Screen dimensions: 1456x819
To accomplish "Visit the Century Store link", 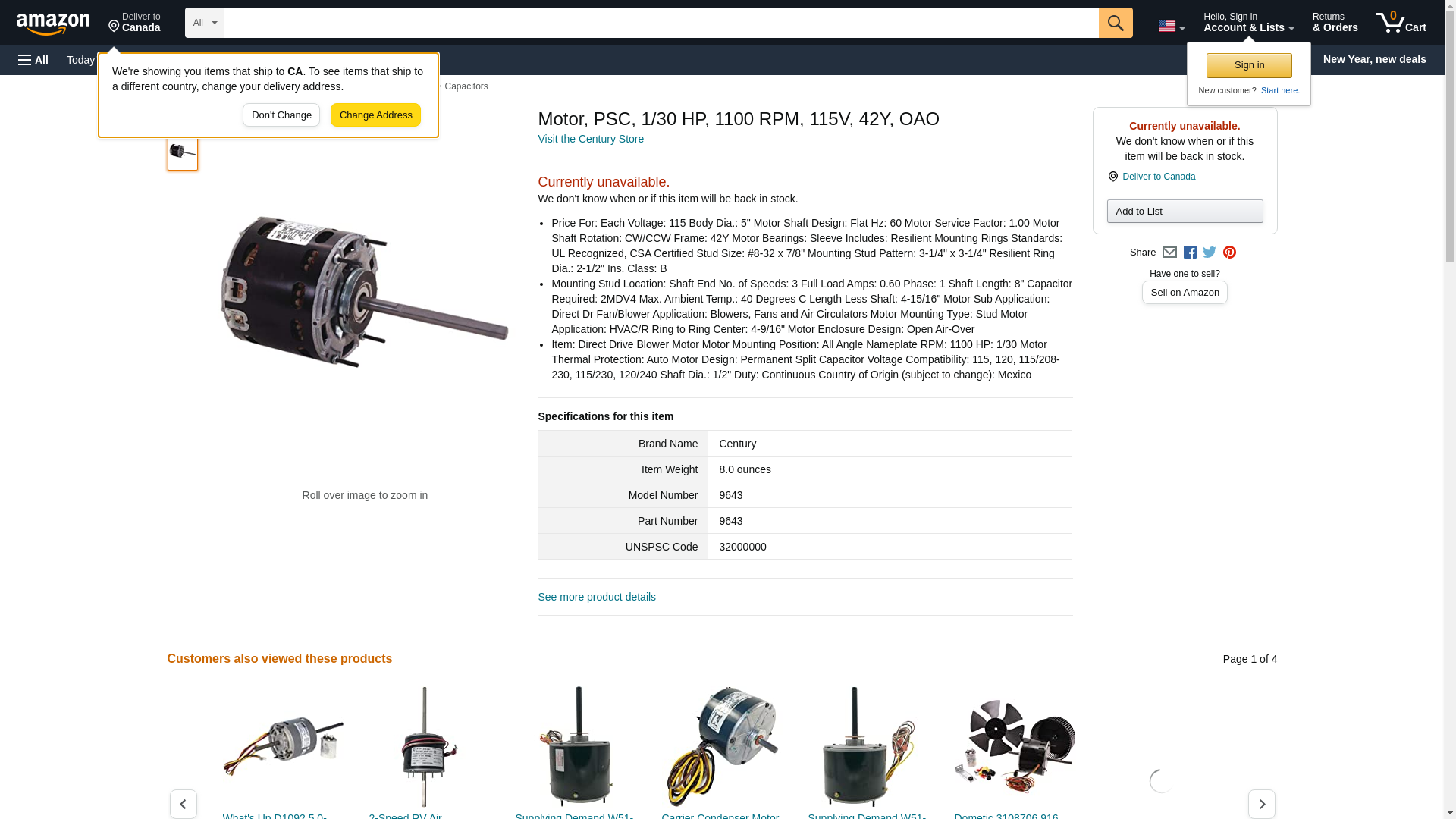I will (x=591, y=139).
